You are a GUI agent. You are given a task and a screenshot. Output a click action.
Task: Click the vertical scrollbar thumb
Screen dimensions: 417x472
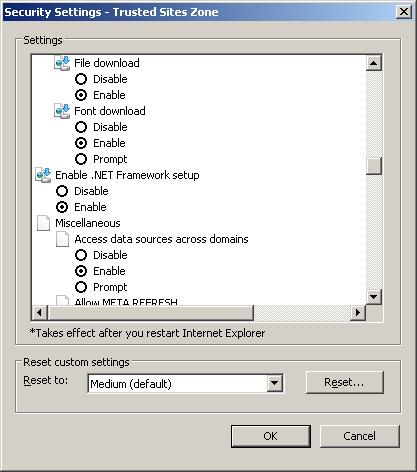(374, 166)
